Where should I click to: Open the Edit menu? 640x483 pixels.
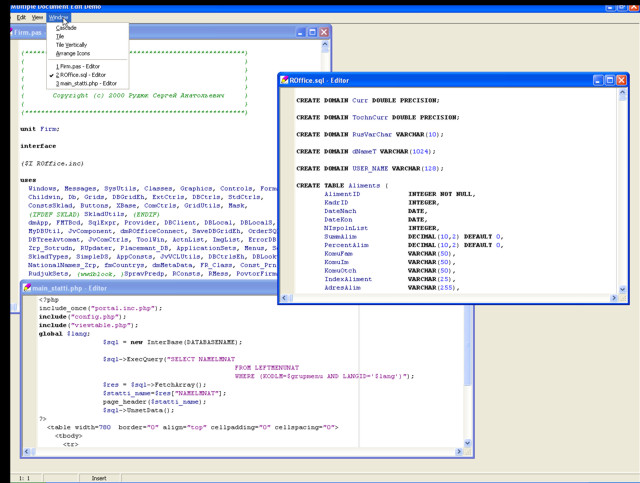click(x=21, y=17)
